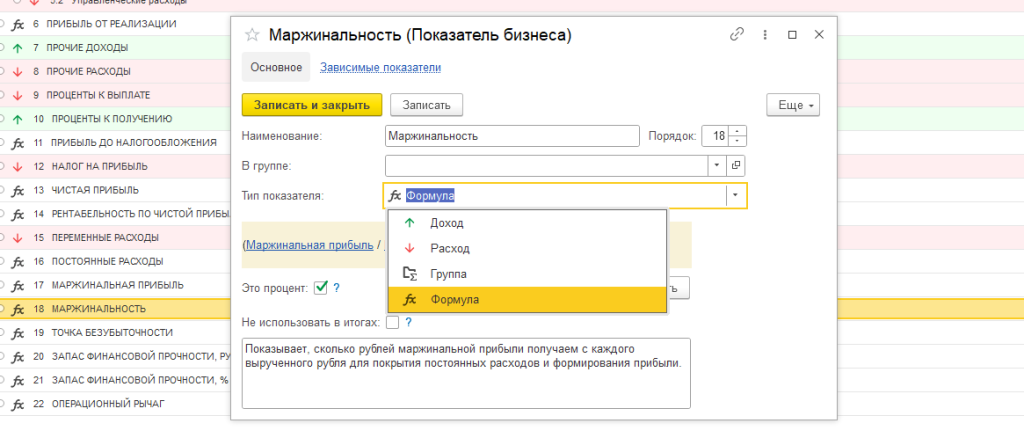The width and height of the screenshot is (1024, 438).
Task: Open the Еще dropdown menu
Action: click(793, 105)
